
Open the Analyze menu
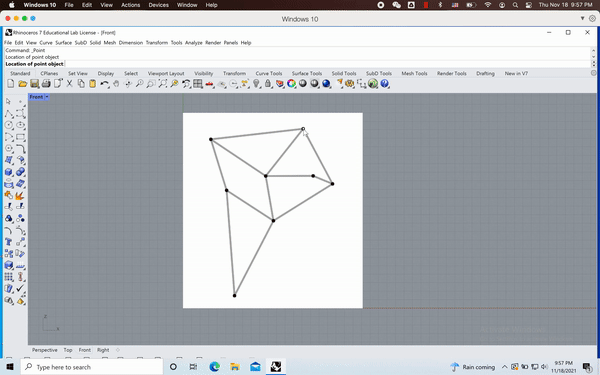coord(194,42)
